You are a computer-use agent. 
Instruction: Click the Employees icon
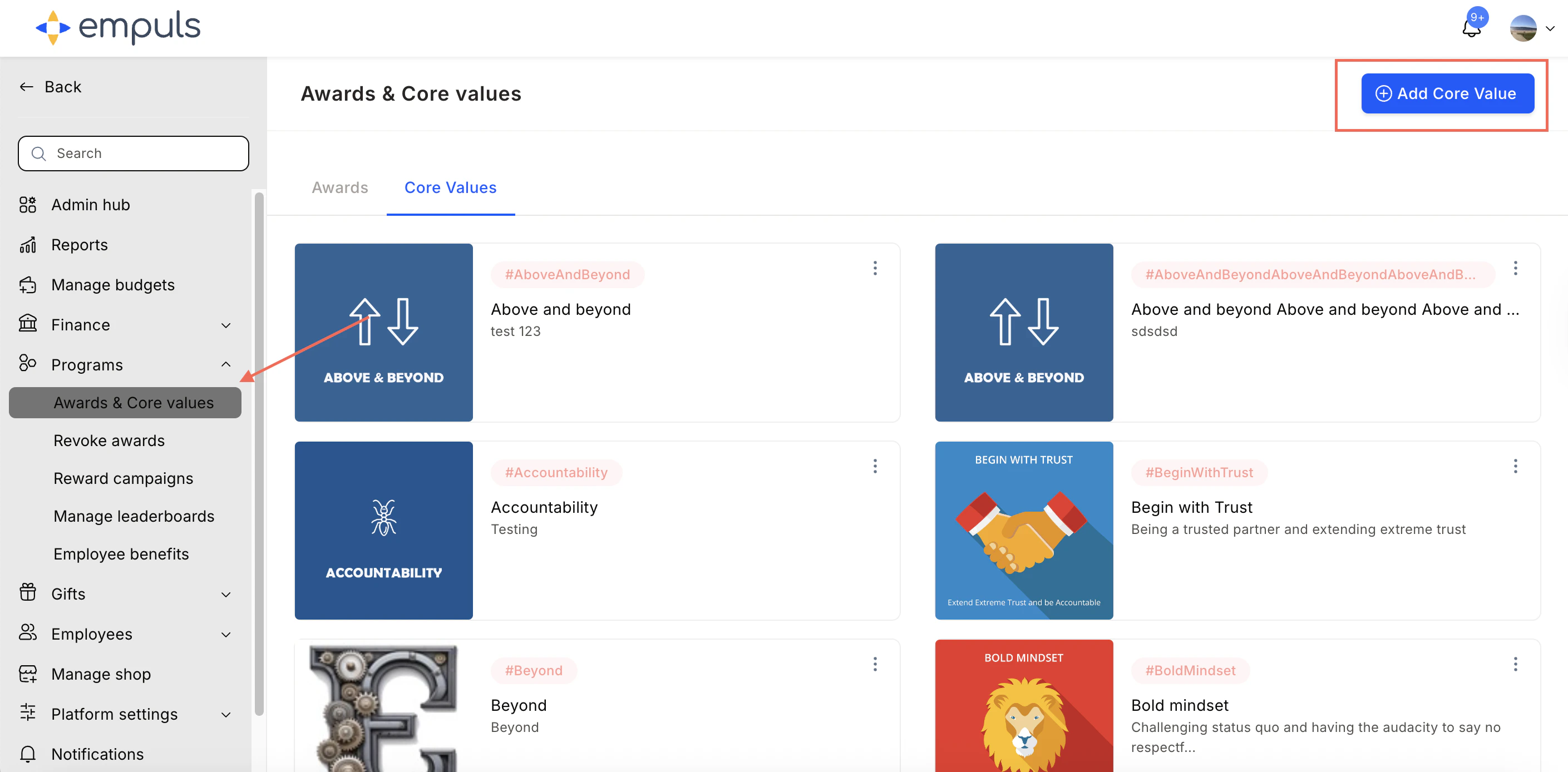[x=27, y=633]
